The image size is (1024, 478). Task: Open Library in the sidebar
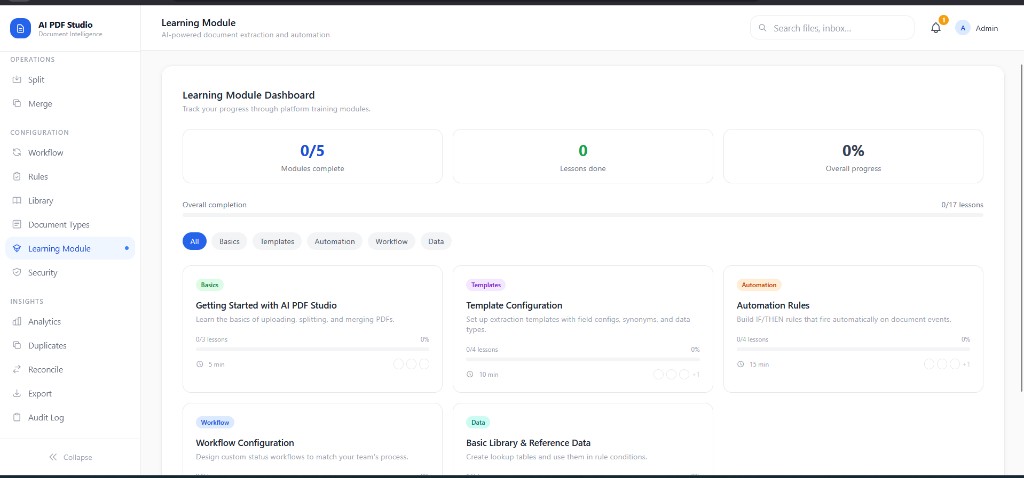pos(71,200)
